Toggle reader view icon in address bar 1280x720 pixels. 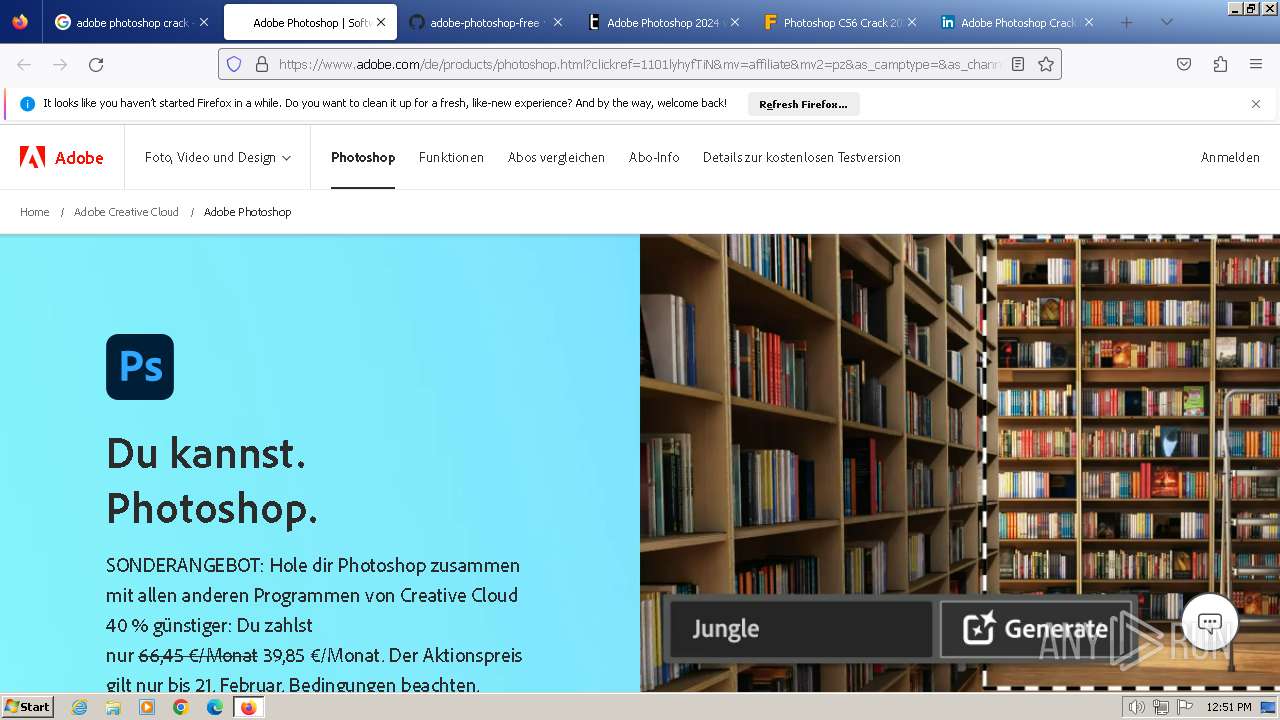(x=1018, y=64)
